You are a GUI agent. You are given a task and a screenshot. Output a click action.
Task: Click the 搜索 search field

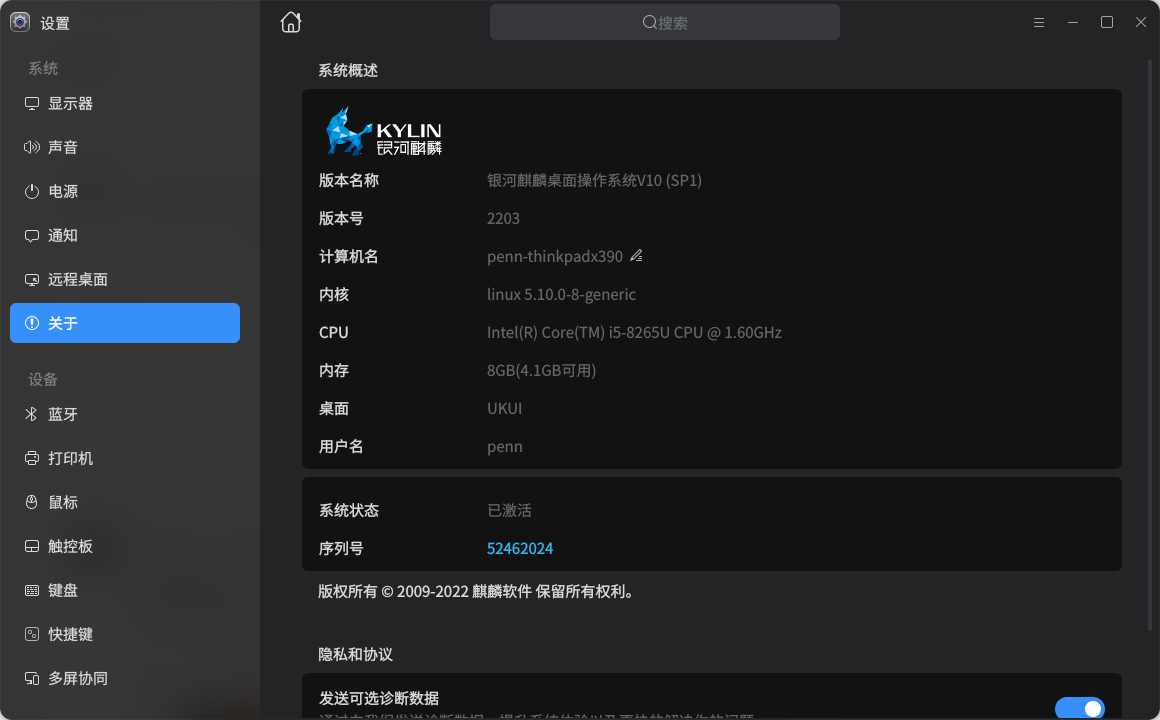[x=664, y=22]
